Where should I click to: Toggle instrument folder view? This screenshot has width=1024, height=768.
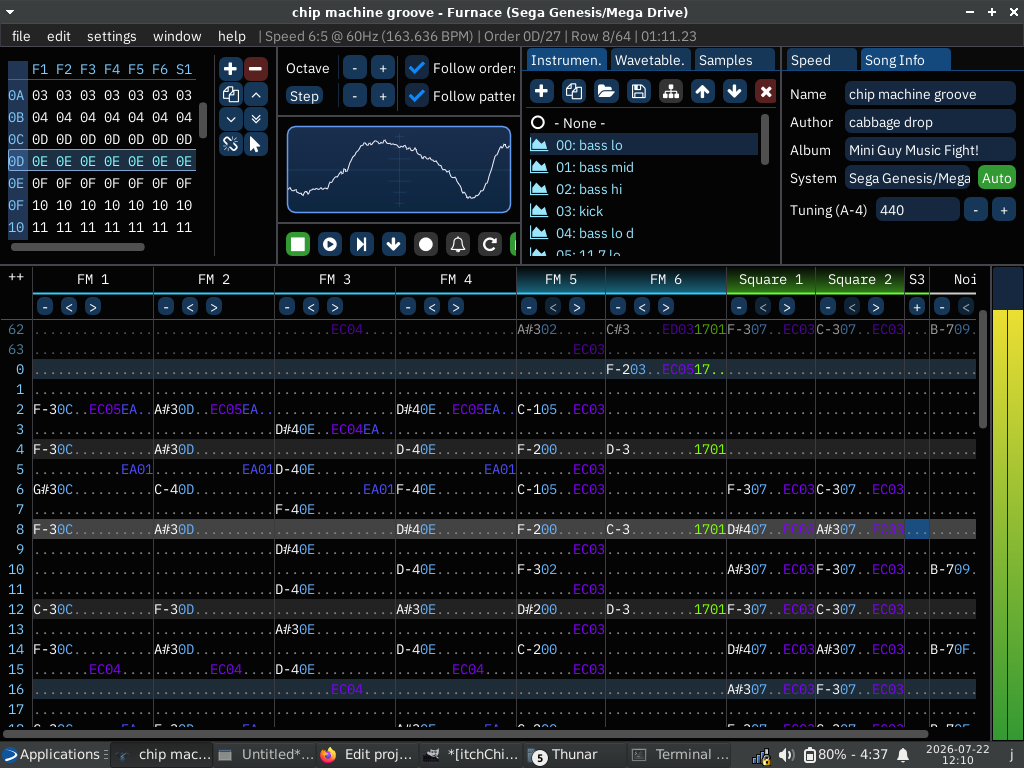(x=671, y=91)
